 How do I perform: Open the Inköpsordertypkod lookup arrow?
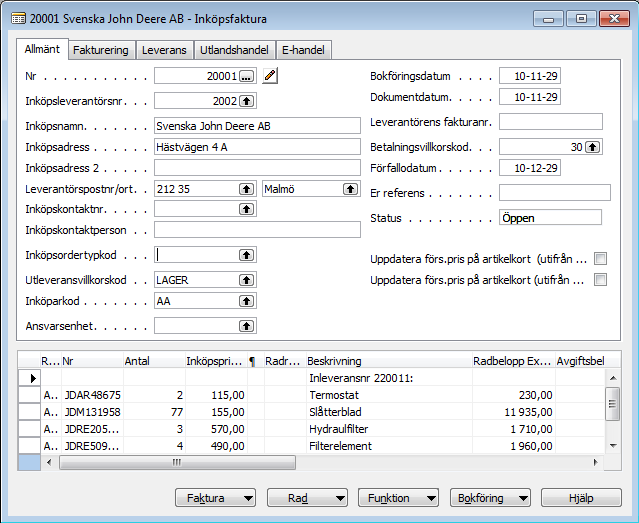(246, 255)
